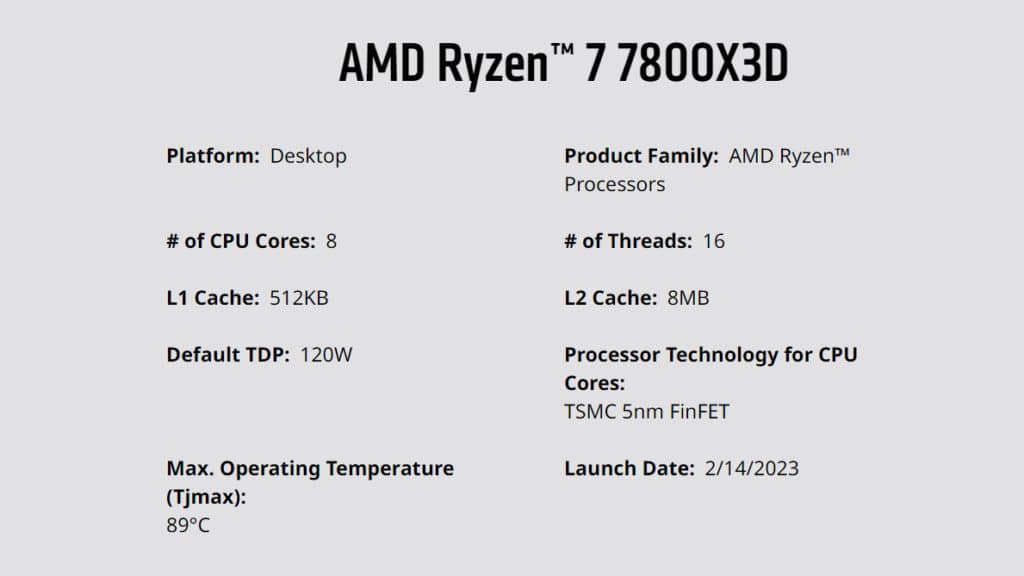Click the 120W TDP value
This screenshot has height=576, width=1024.
(326, 355)
